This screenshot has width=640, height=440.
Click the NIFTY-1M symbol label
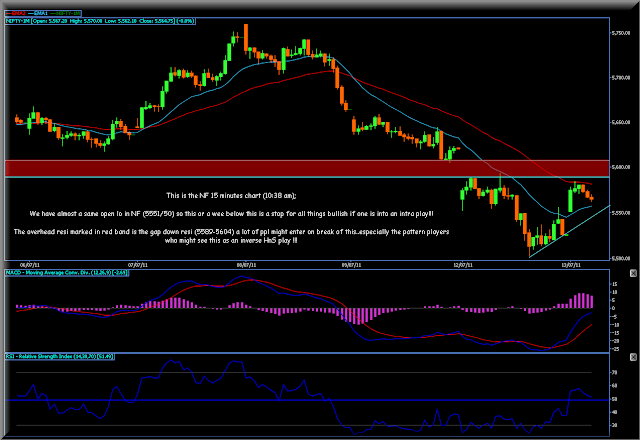point(18,21)
